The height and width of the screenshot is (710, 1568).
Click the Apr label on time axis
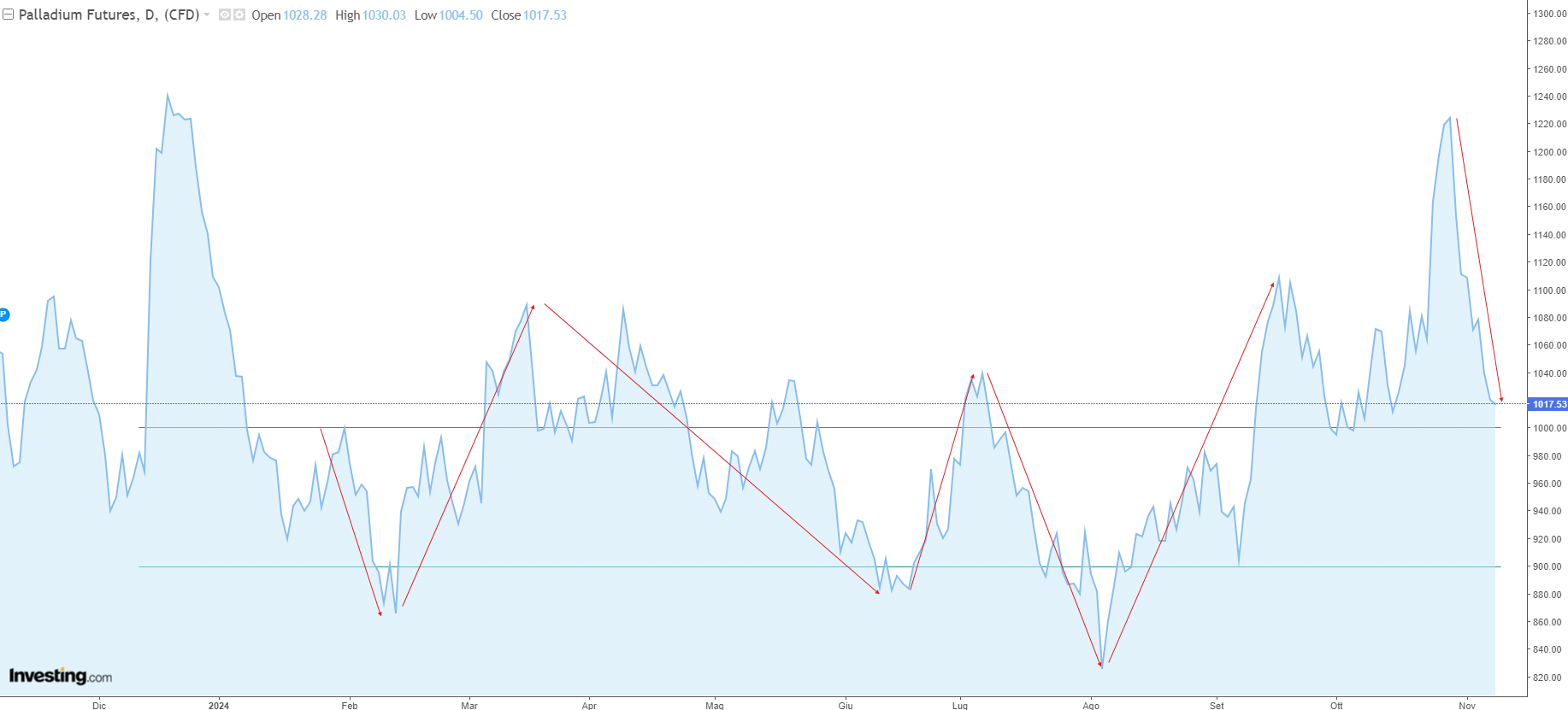(589, 705)
